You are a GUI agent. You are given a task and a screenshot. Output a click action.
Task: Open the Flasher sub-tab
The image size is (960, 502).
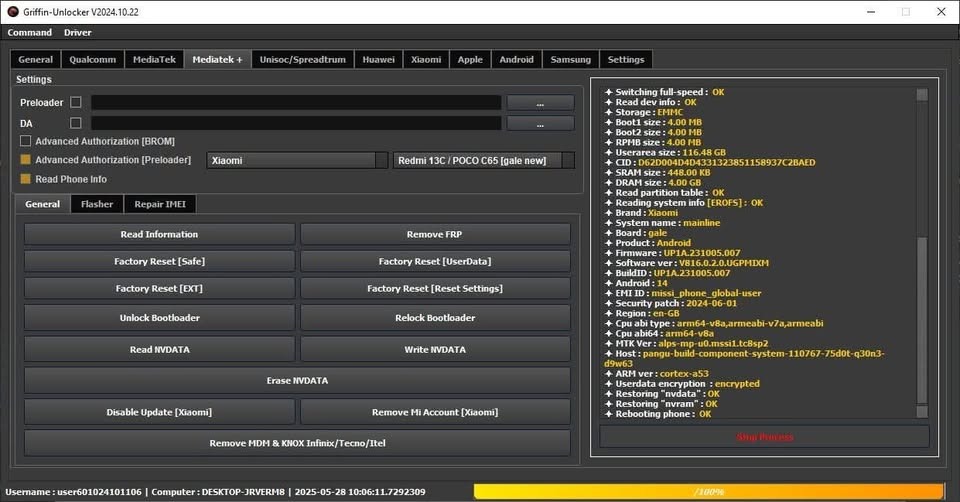(x=97, y=204)
